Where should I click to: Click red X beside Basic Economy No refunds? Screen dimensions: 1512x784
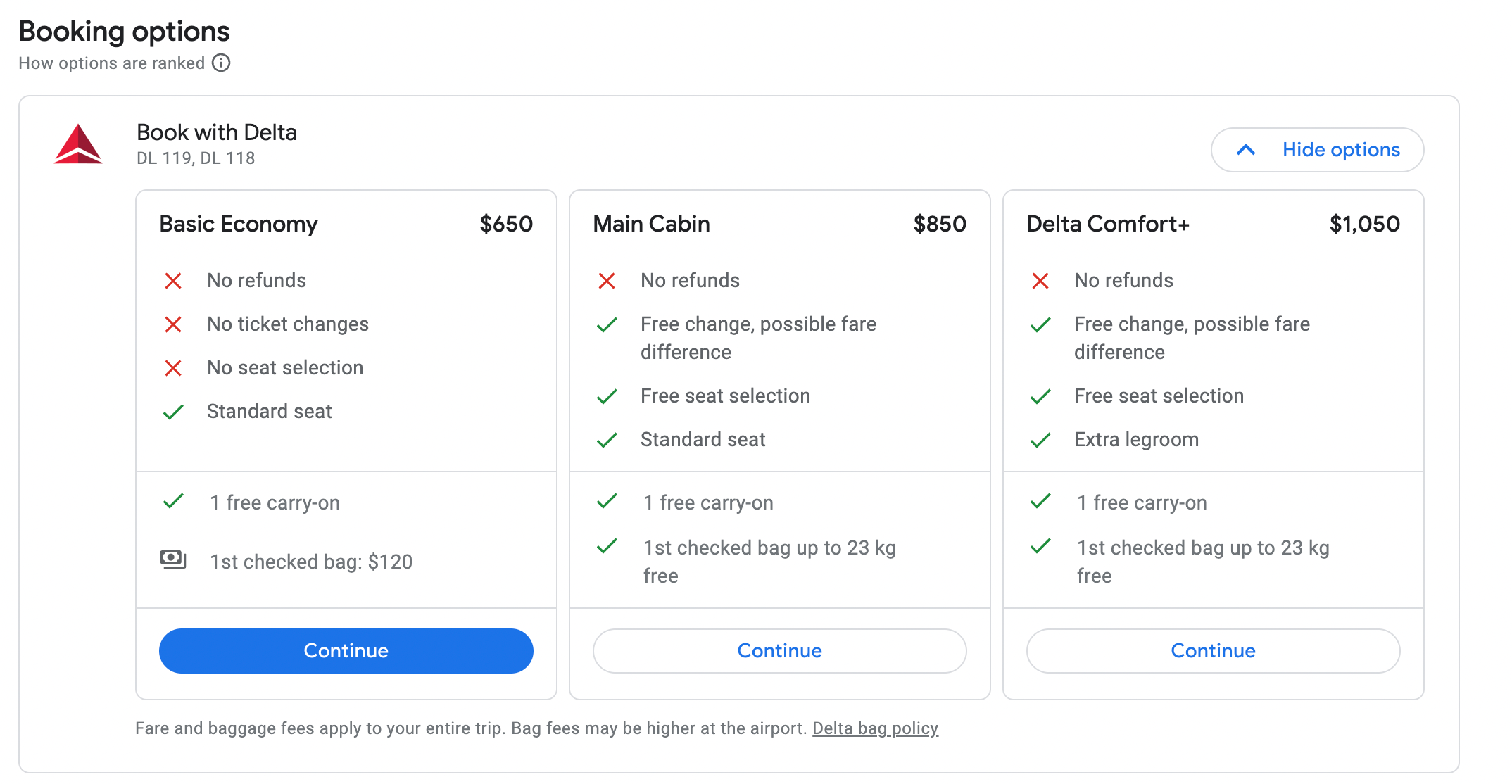[173, 281]
